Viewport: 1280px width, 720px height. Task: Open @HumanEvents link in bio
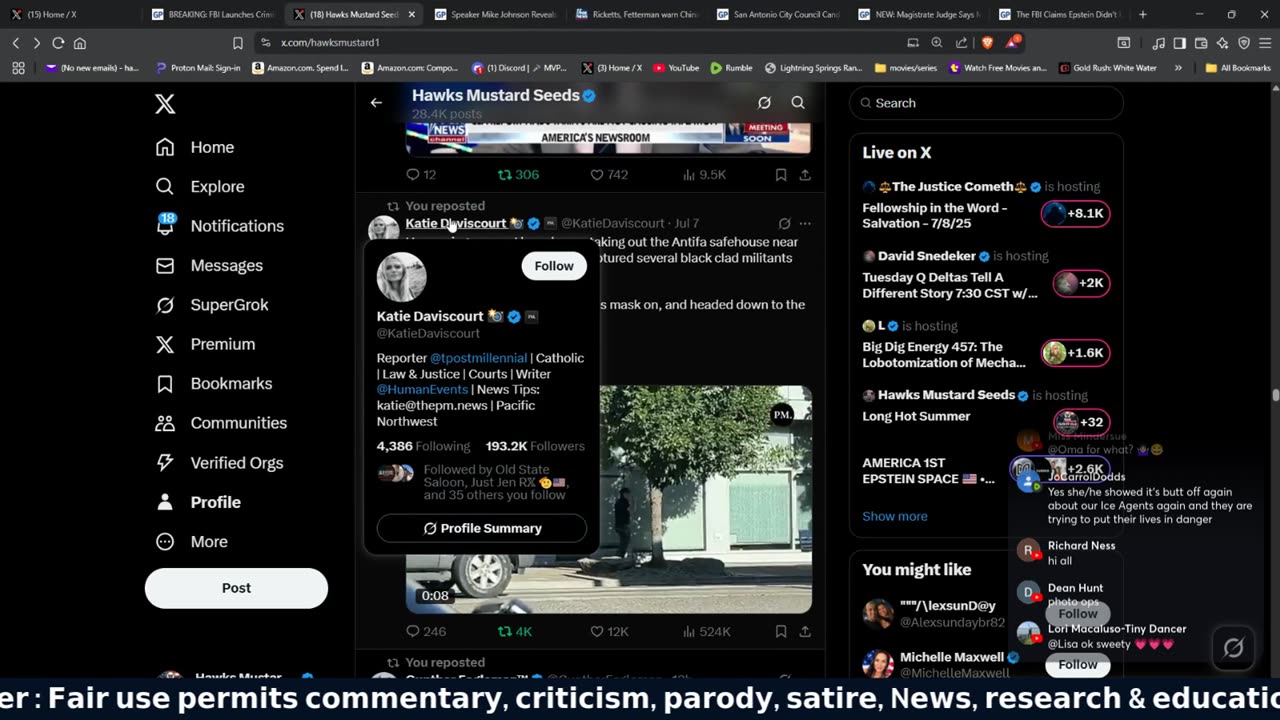tap(422, 389)
